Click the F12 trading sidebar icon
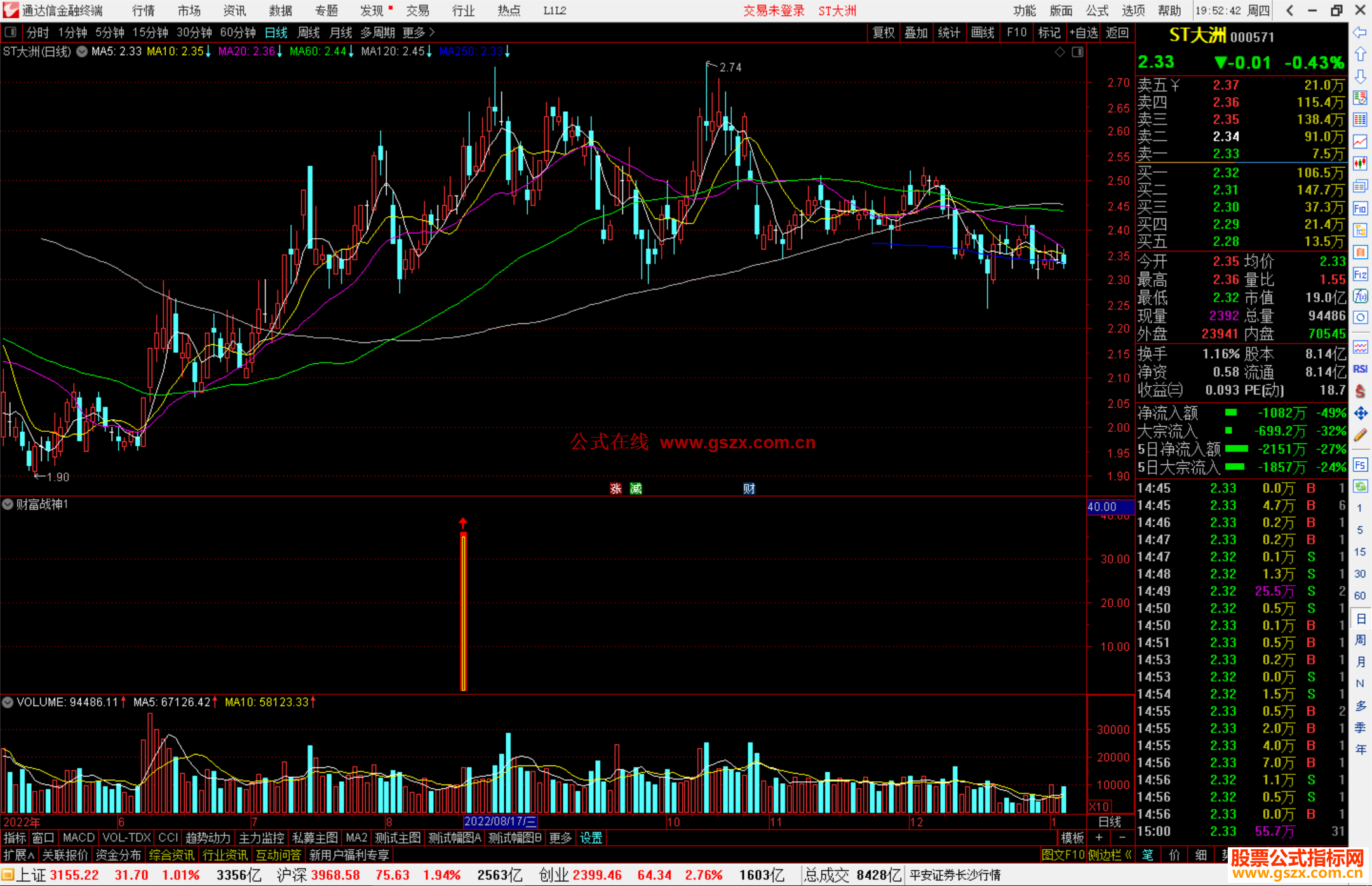 (x=1360, y=274)
